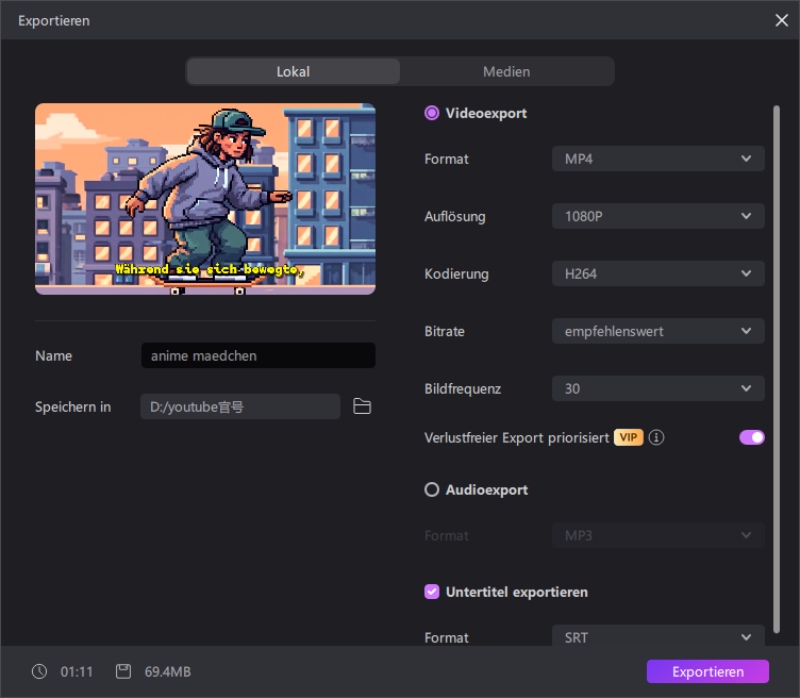This screenshot has width=800, height=698.
Task: Click the settings panel vertical scrollbar
Action: (776, 369)
